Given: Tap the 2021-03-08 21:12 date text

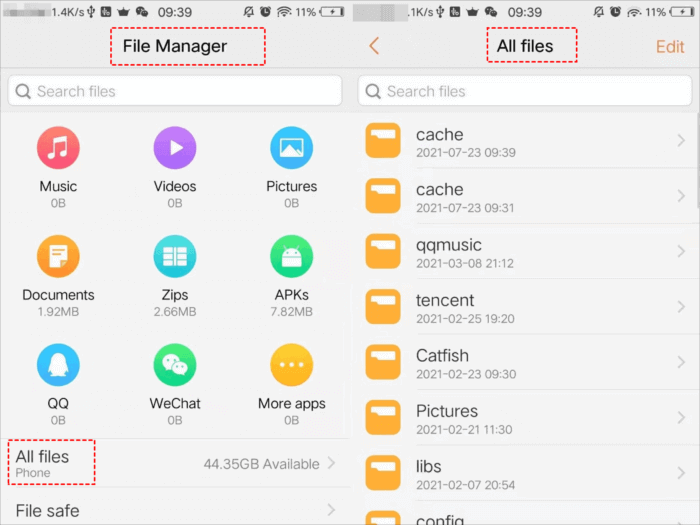Looking at the screenshot, I should [x=465, y=263].
